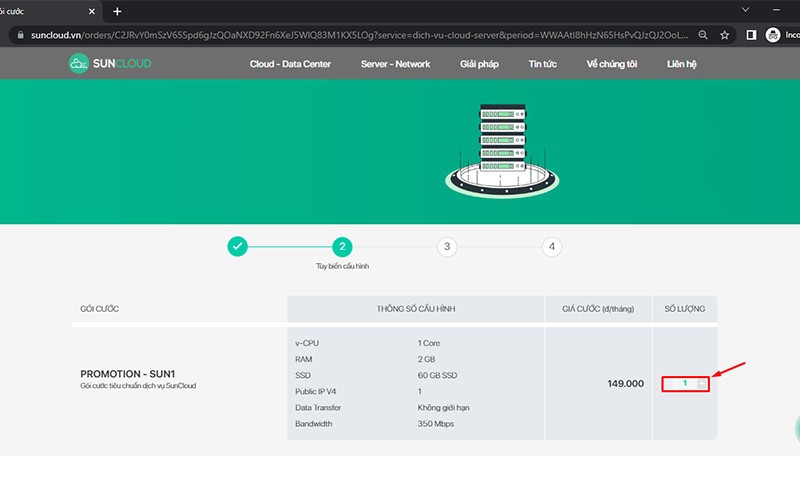Click the quantity value 1
Viewport: 800px width, 500px height.
[x=685, y=383]
